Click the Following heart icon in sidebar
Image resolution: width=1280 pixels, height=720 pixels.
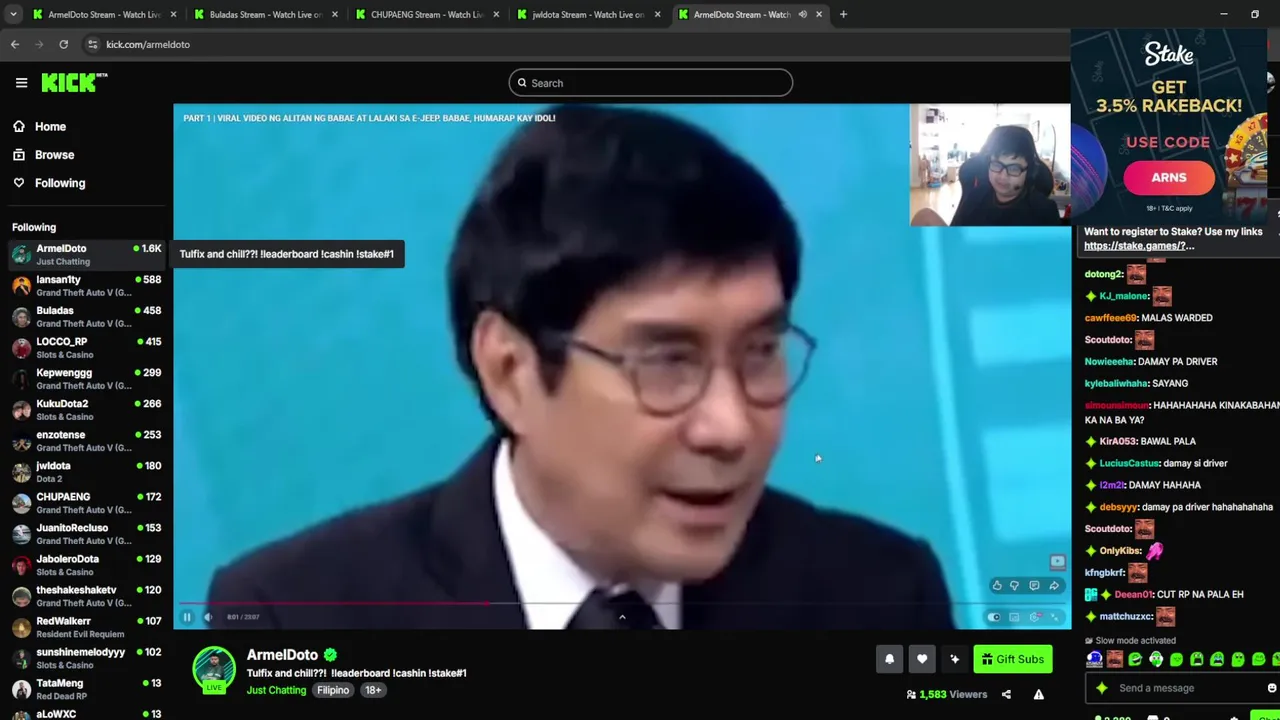point(19,183)
